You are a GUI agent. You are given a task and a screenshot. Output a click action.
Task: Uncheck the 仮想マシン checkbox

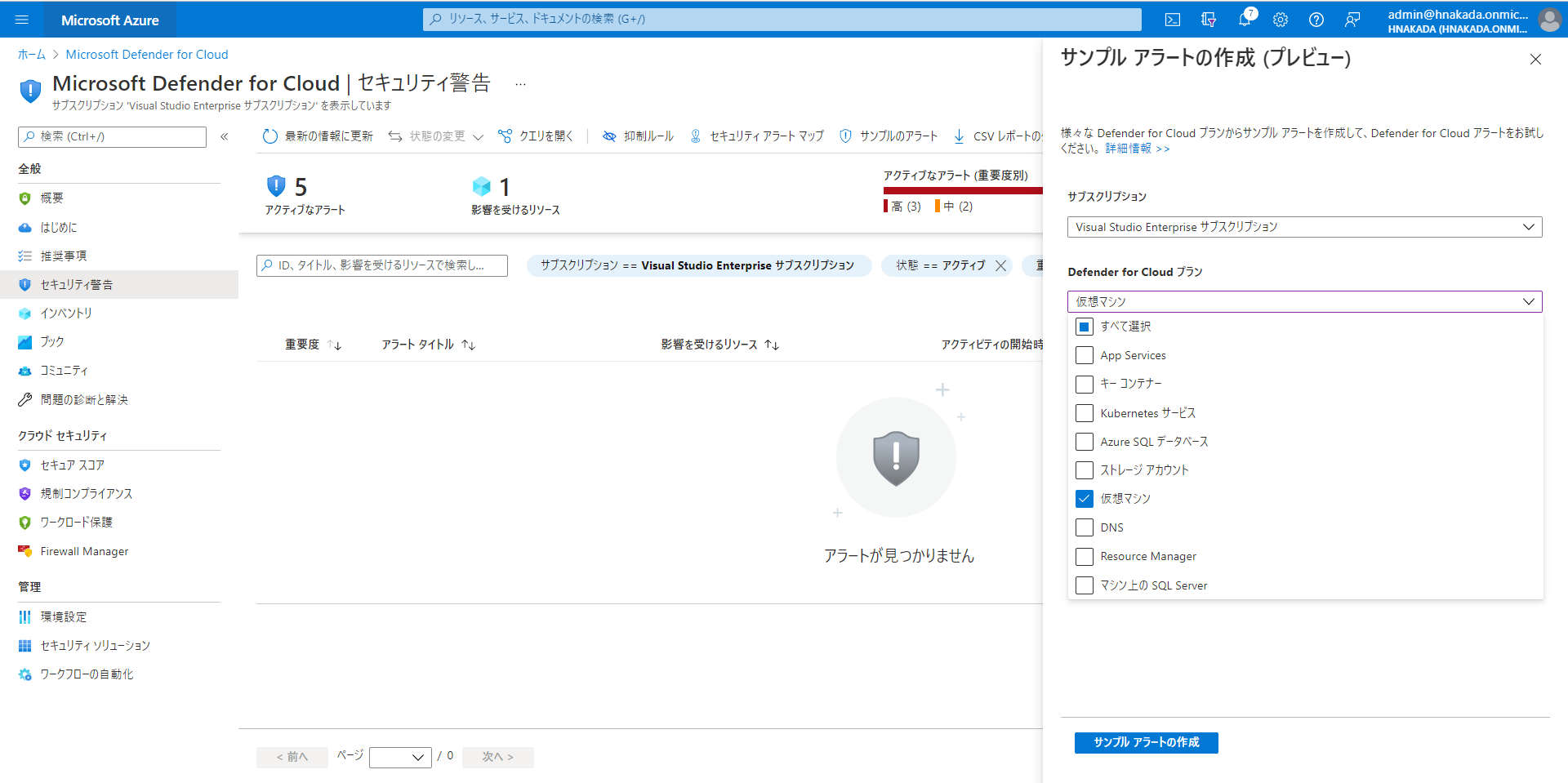1085,499
